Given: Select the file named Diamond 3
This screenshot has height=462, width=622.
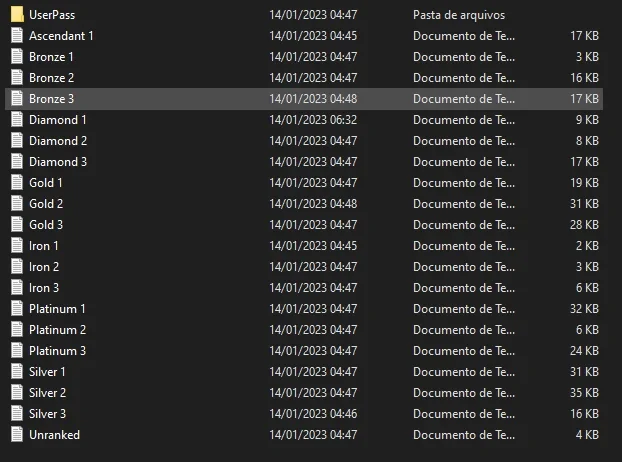Looking at the screenshot, I should pos(58,162).
